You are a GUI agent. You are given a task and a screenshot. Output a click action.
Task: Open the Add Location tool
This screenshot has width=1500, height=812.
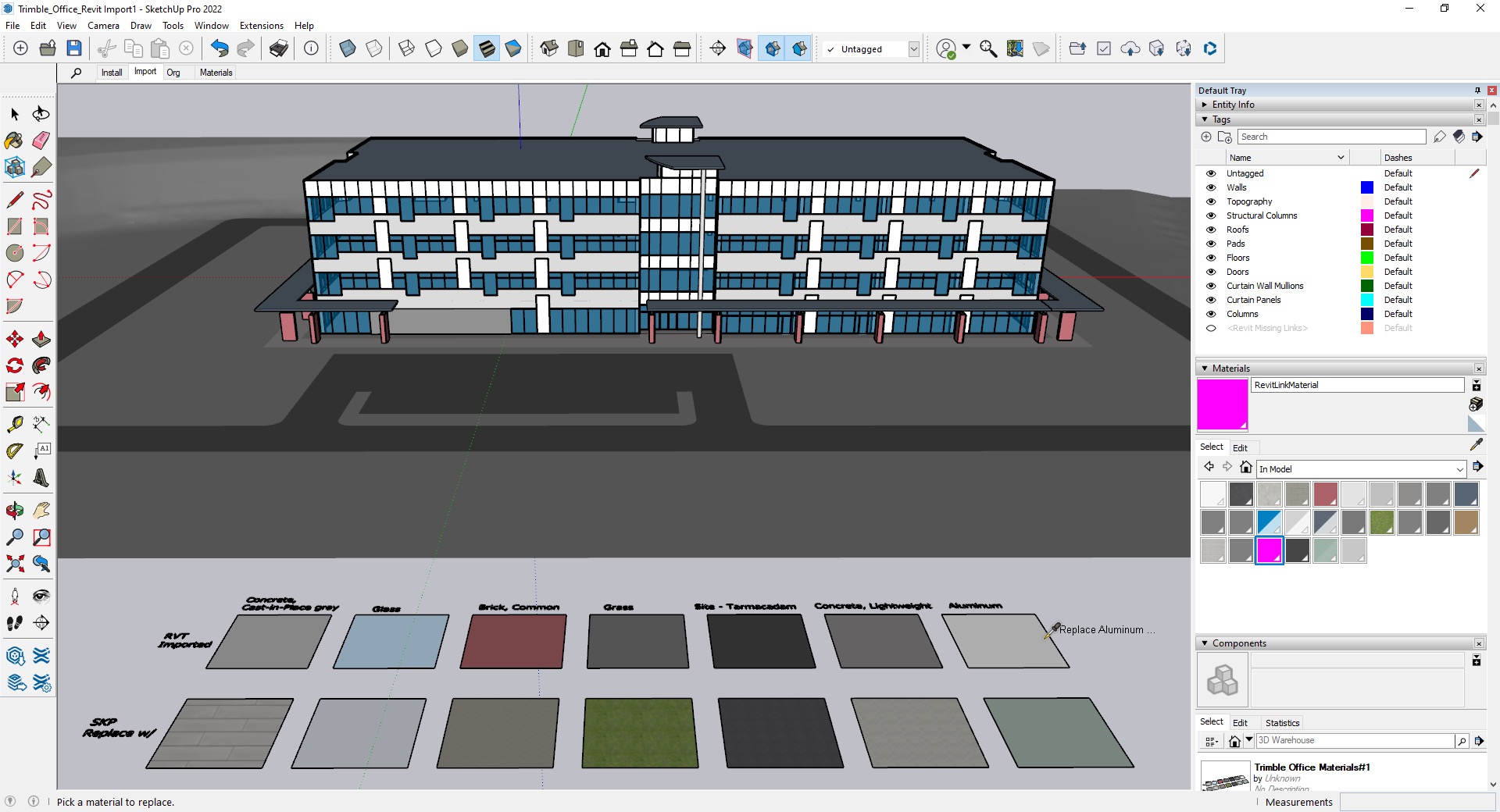click(1015, 48)
